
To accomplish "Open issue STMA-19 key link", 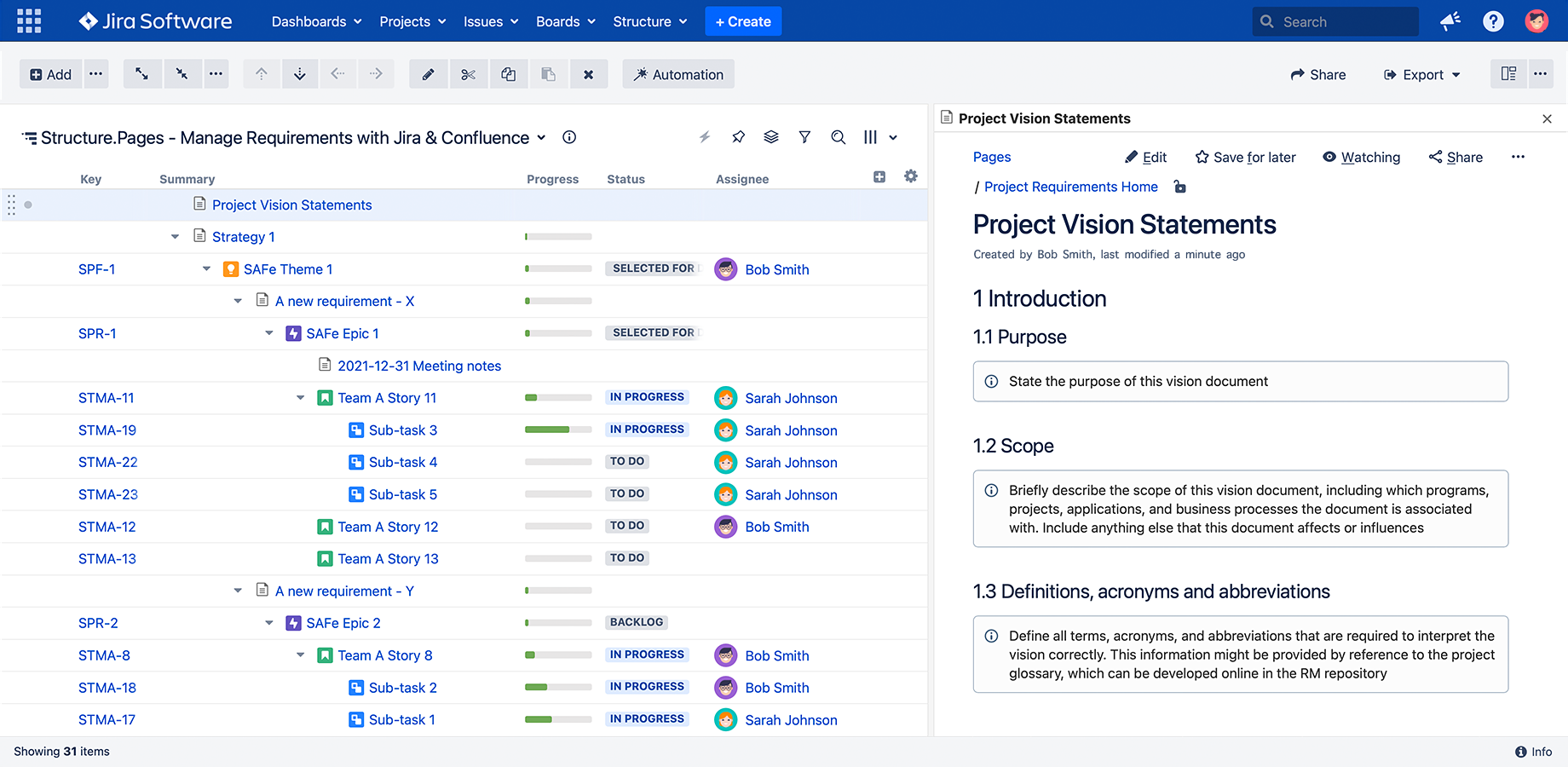I will (107, 430).
